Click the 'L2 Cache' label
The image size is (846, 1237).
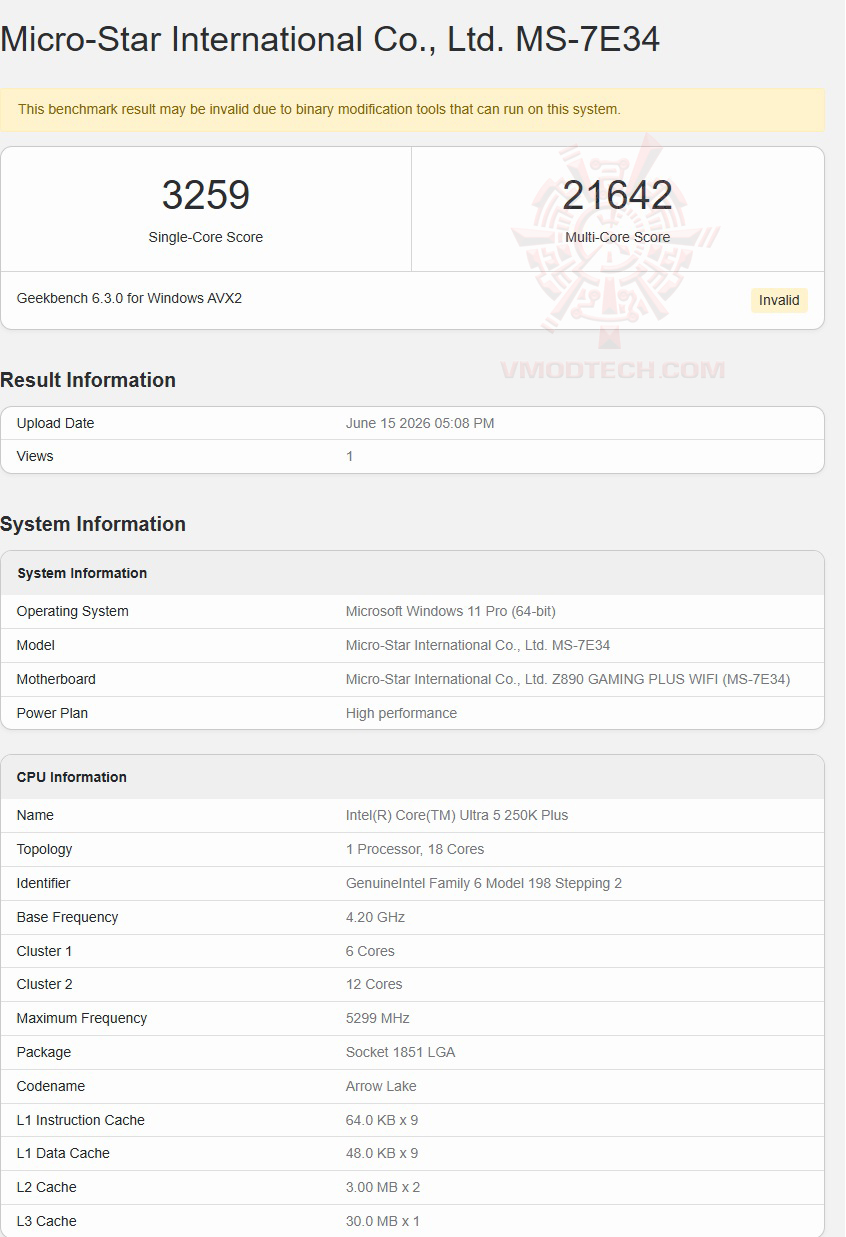[47, 1187]
